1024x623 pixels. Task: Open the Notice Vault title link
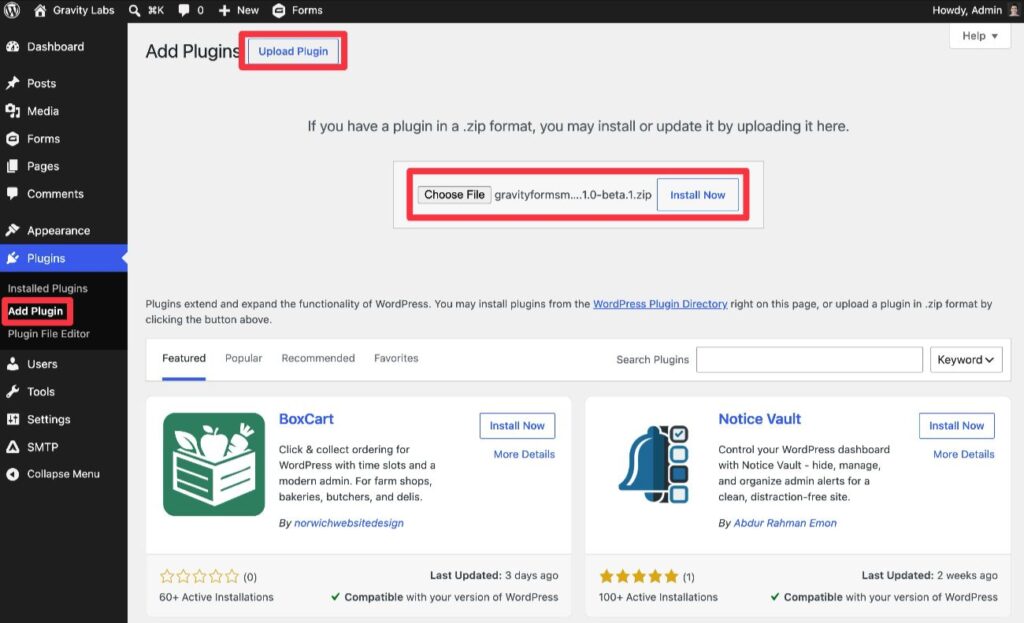[x=760, y=419]
